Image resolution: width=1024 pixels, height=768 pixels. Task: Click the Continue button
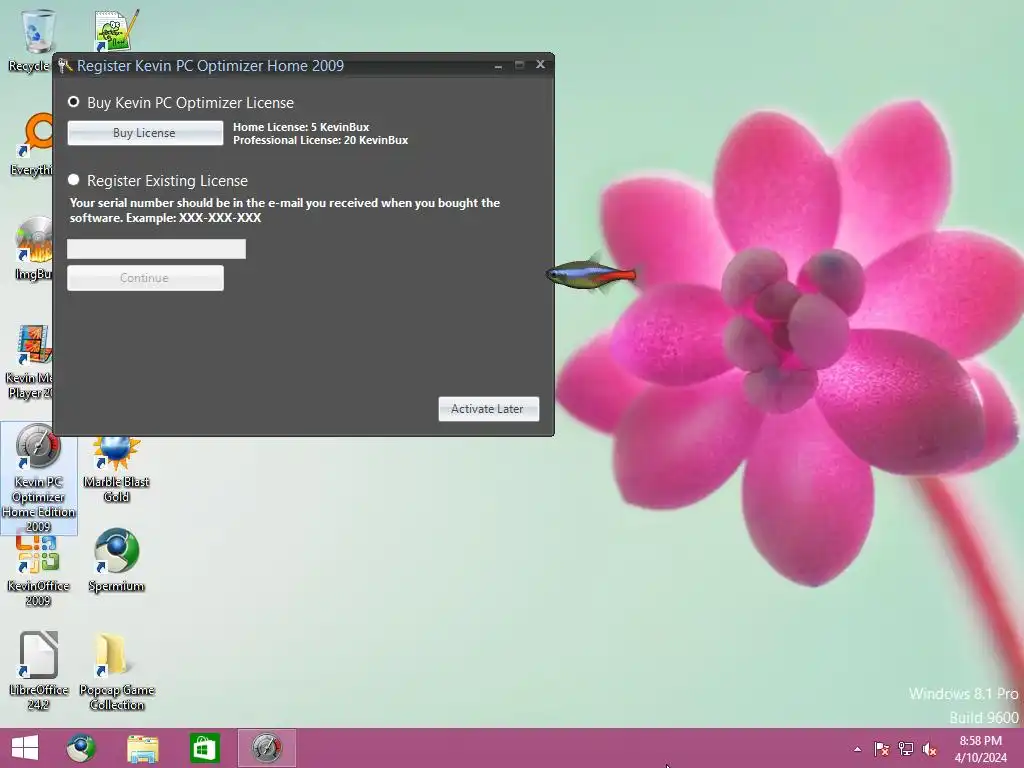pyautogui.click(x=145, y=278)
